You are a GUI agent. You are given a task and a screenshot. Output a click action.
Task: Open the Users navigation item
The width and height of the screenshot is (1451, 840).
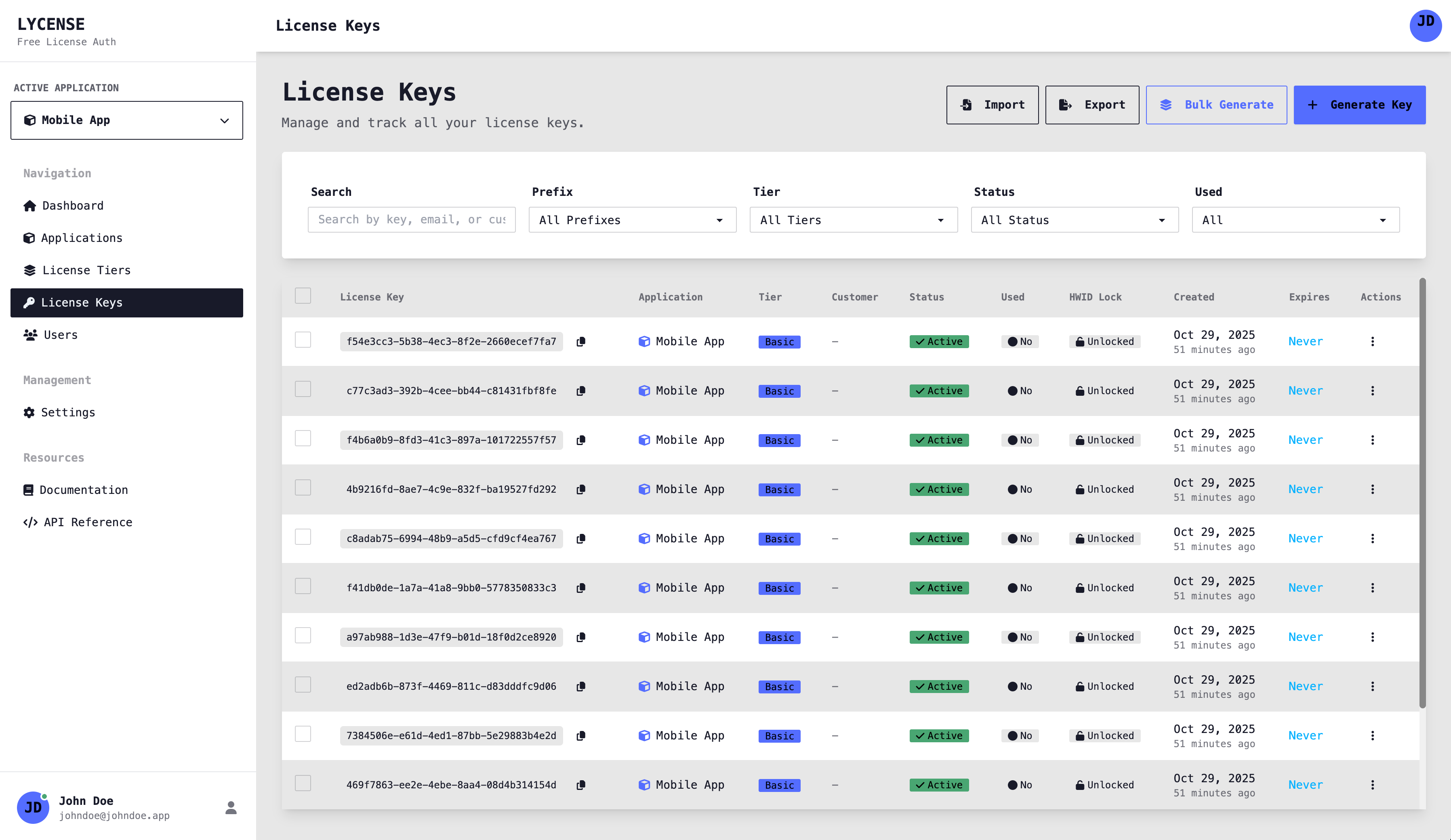60,334
